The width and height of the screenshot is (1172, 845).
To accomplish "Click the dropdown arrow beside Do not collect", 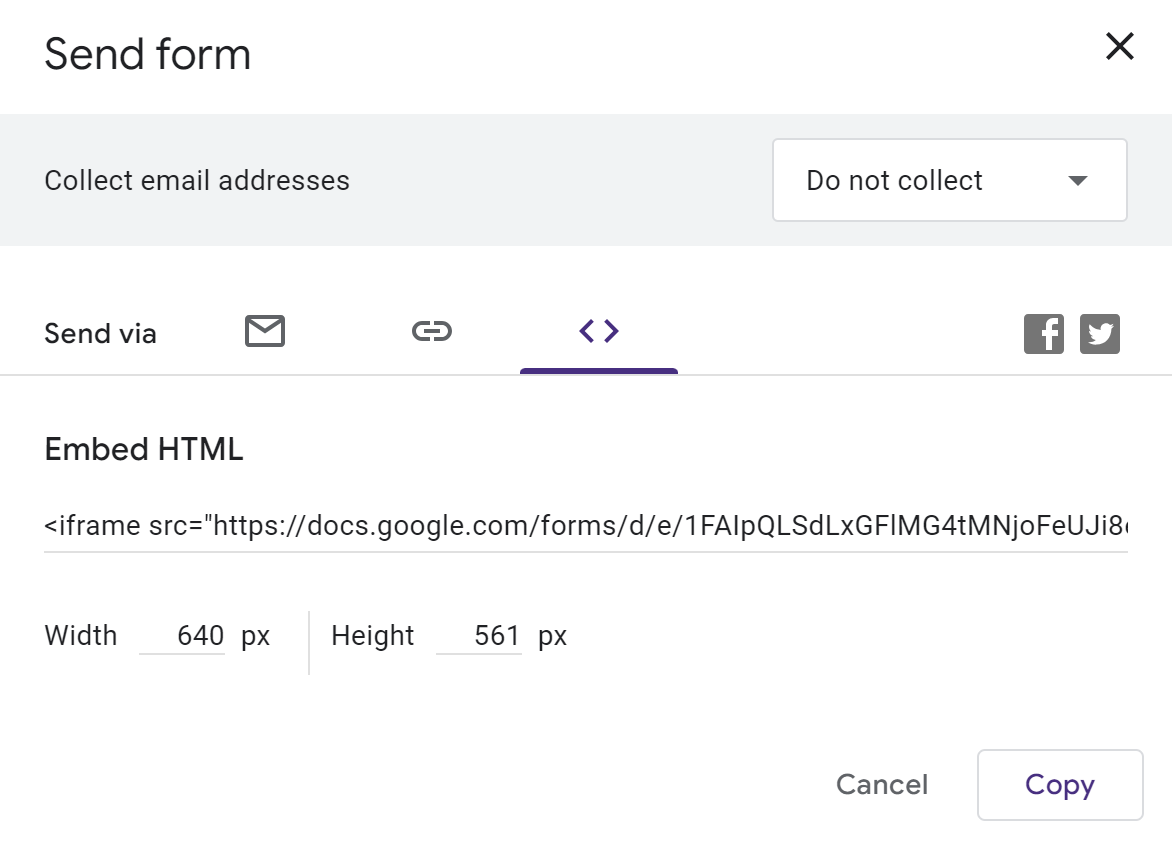I will click(x=1077, y=181).
